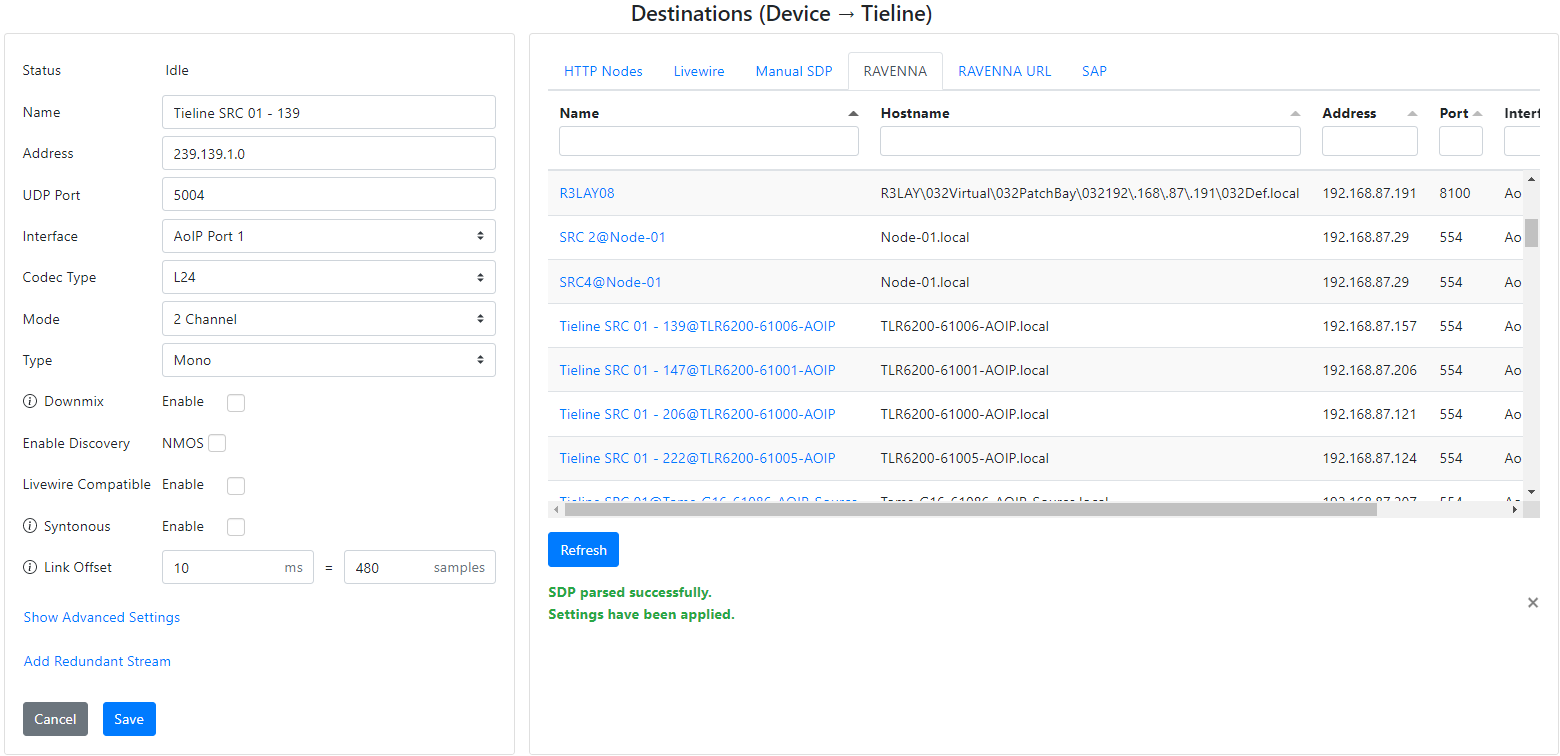Viewport: 1560px width, 756px height.
Task: Enable the Downmix checkbox
Action: point(236,403)
